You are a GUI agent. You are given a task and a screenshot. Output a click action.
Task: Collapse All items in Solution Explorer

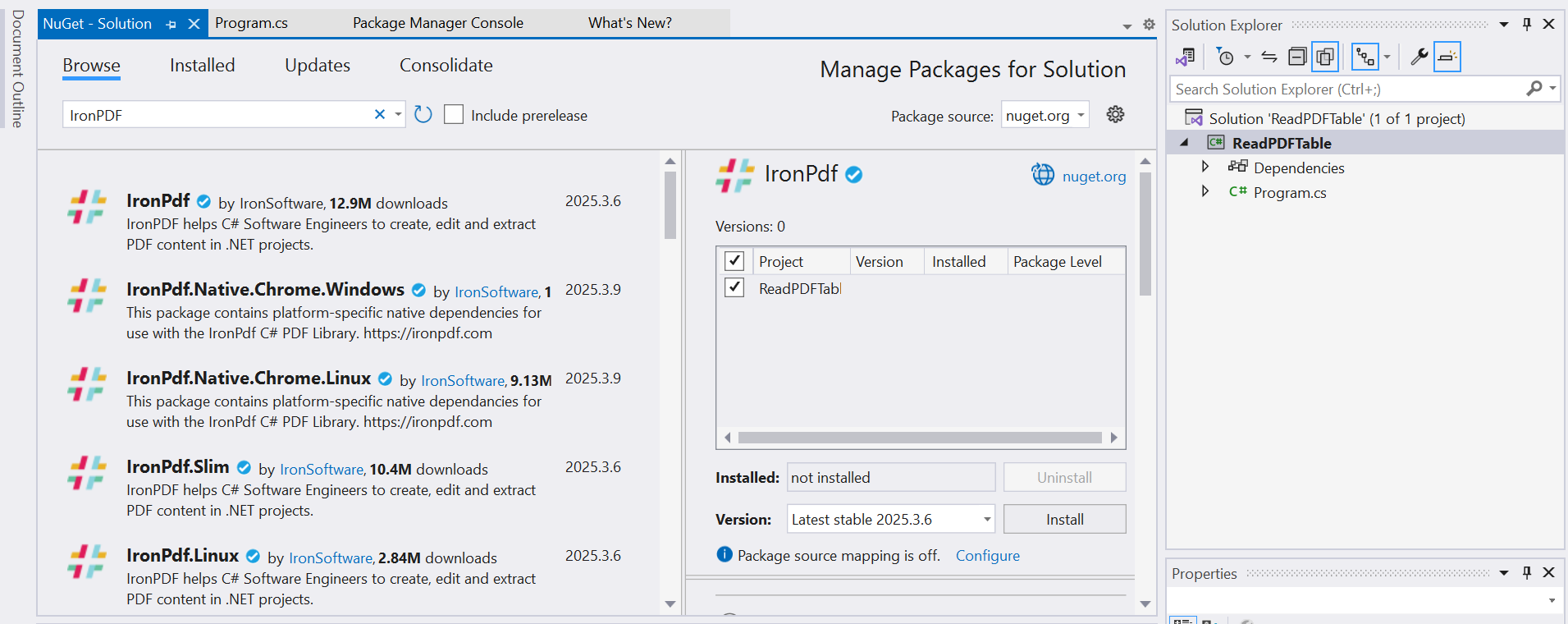1297,57
